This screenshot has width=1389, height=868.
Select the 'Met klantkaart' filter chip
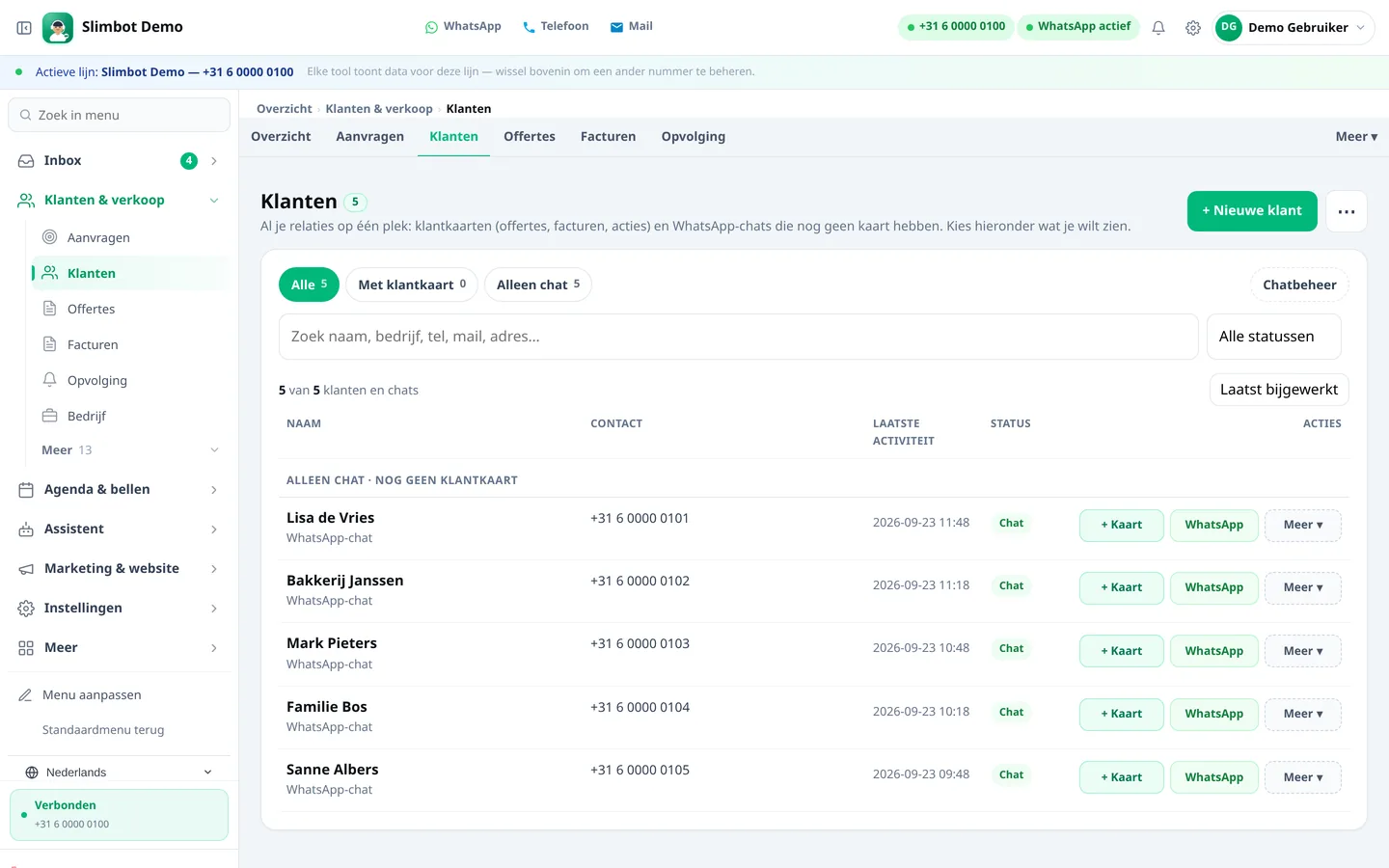click(412, 285)
